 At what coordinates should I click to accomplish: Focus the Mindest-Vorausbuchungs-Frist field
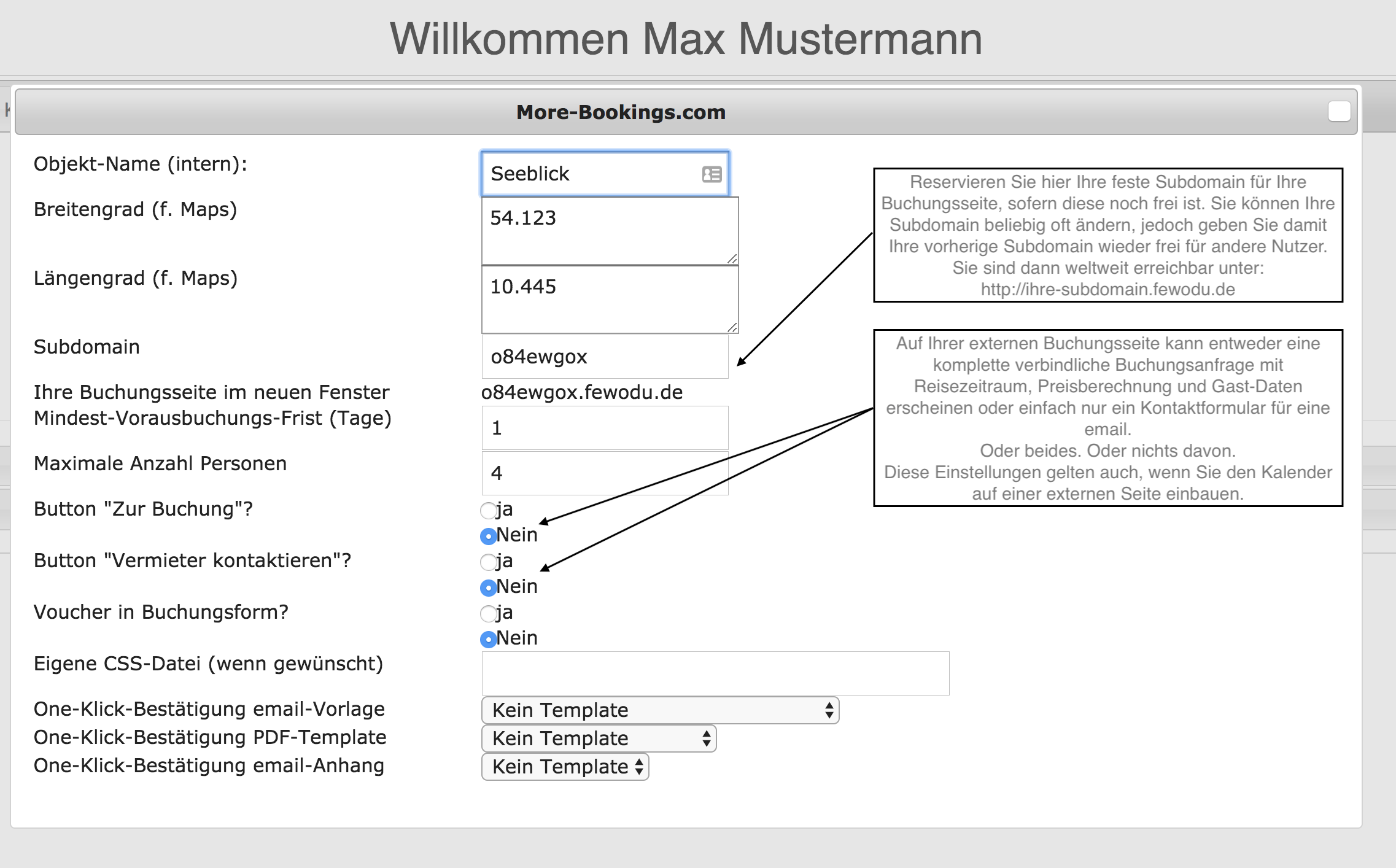(x=605, y=428)
